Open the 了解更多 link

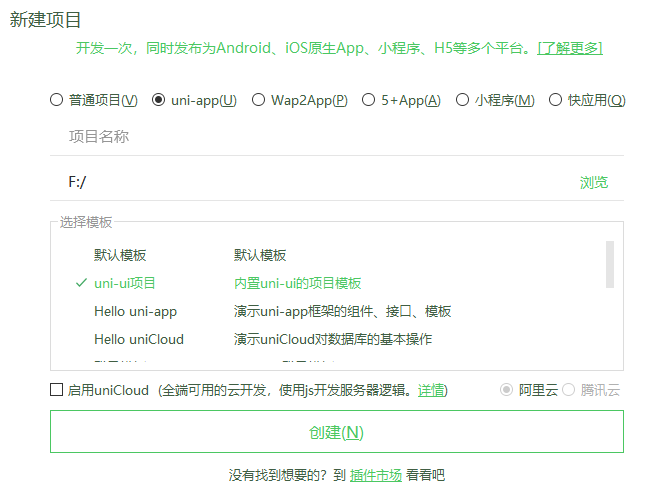click(570, 48)
